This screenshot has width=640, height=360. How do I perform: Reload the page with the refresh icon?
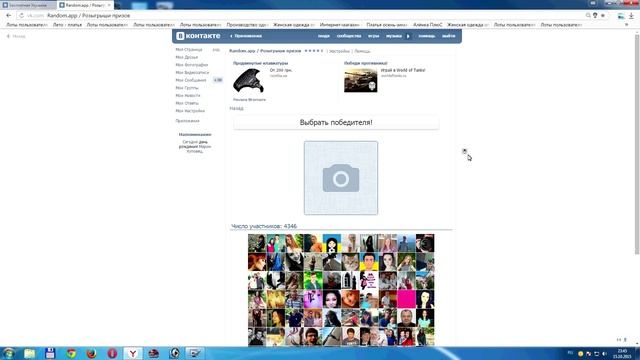pyautogui.click(x=21, y=16)
